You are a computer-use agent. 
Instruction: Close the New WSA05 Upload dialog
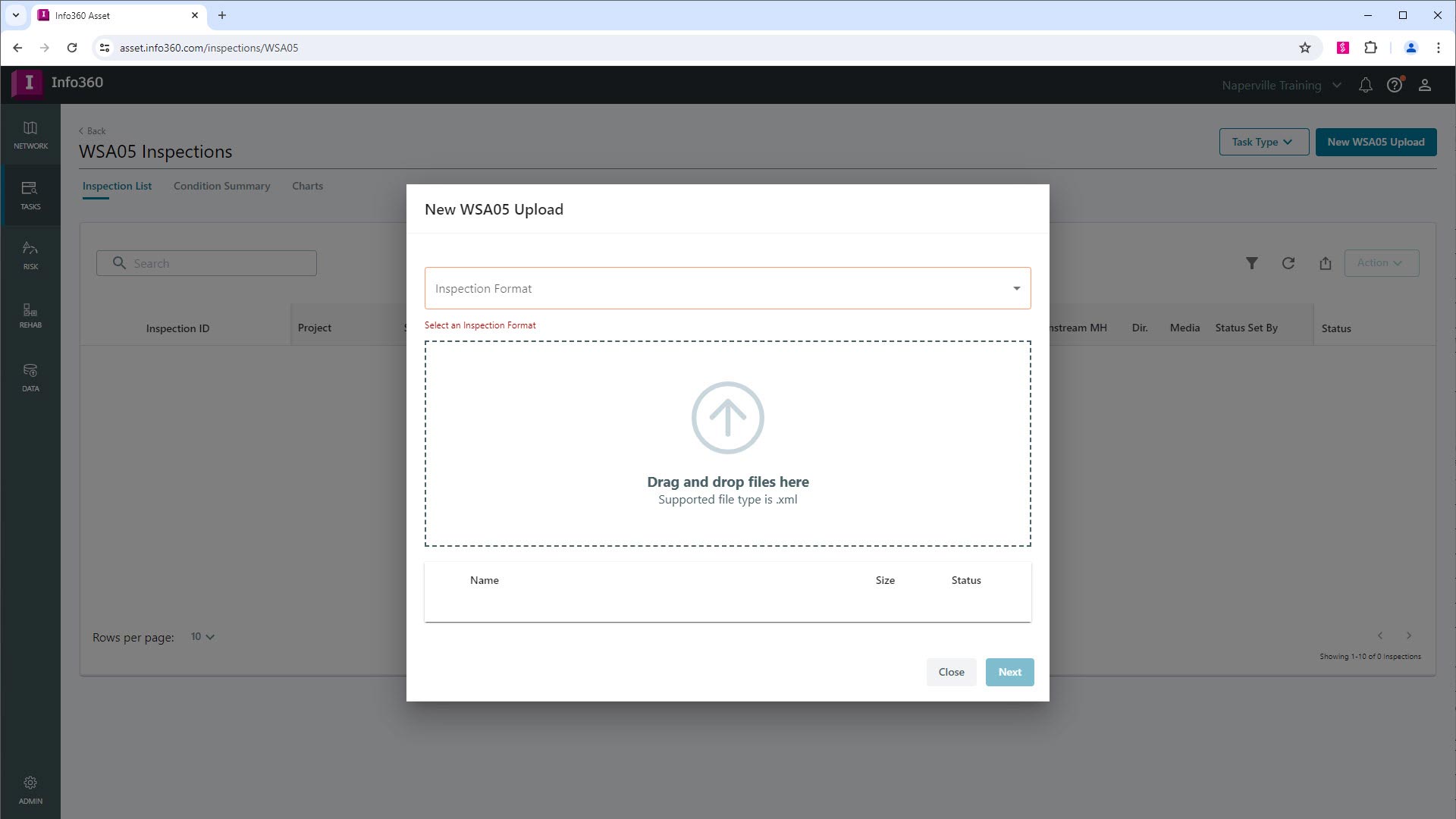pos(951,672)
